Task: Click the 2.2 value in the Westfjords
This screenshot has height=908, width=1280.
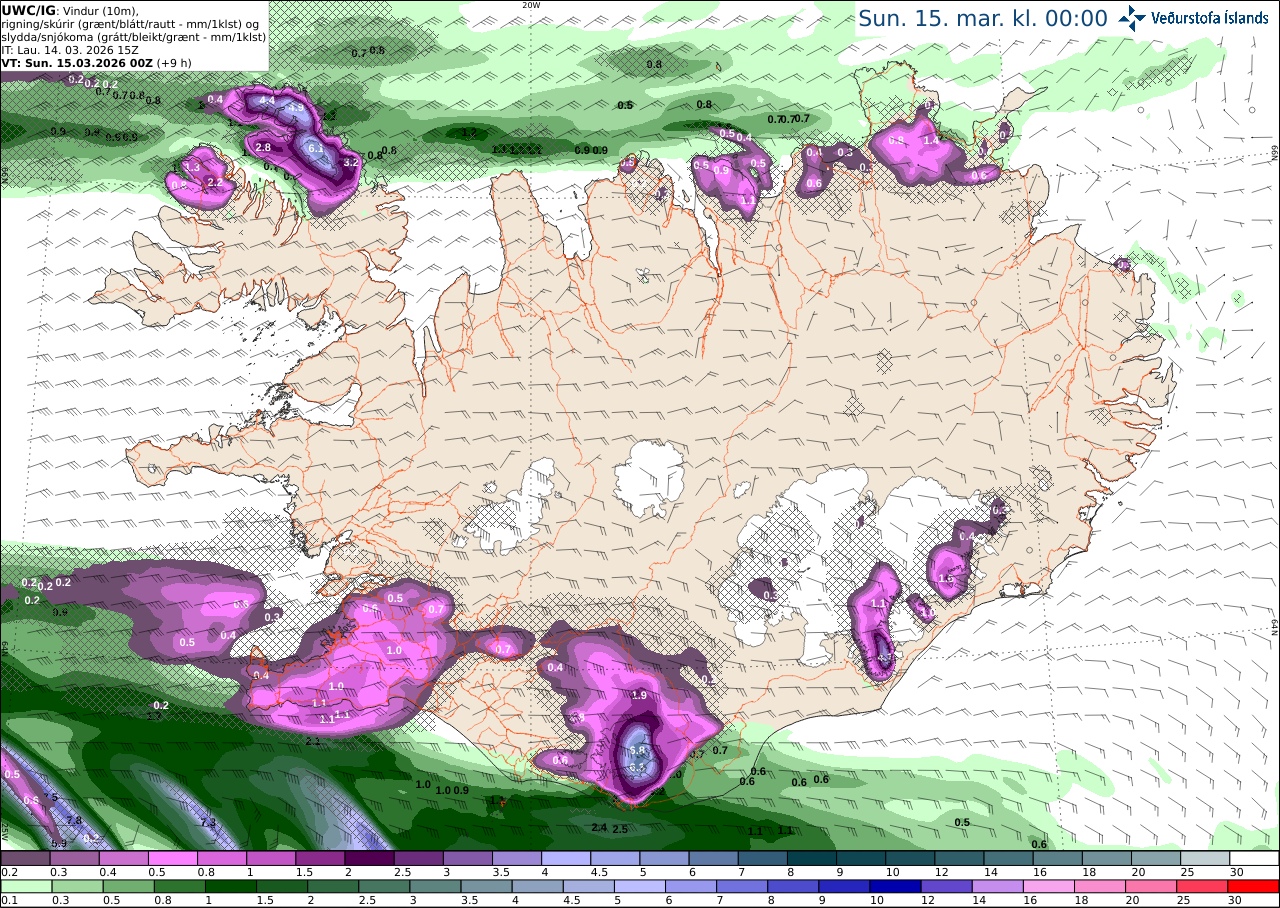Action: pos(213,182)
